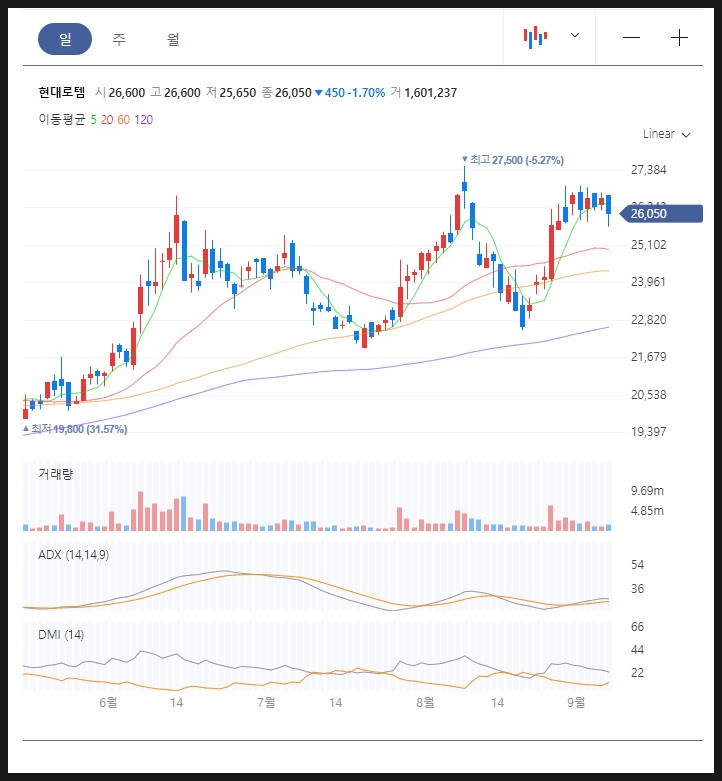Click the 20-day moving average label
Viewport: 722px width, 781px height.
(x=107, y=120)
